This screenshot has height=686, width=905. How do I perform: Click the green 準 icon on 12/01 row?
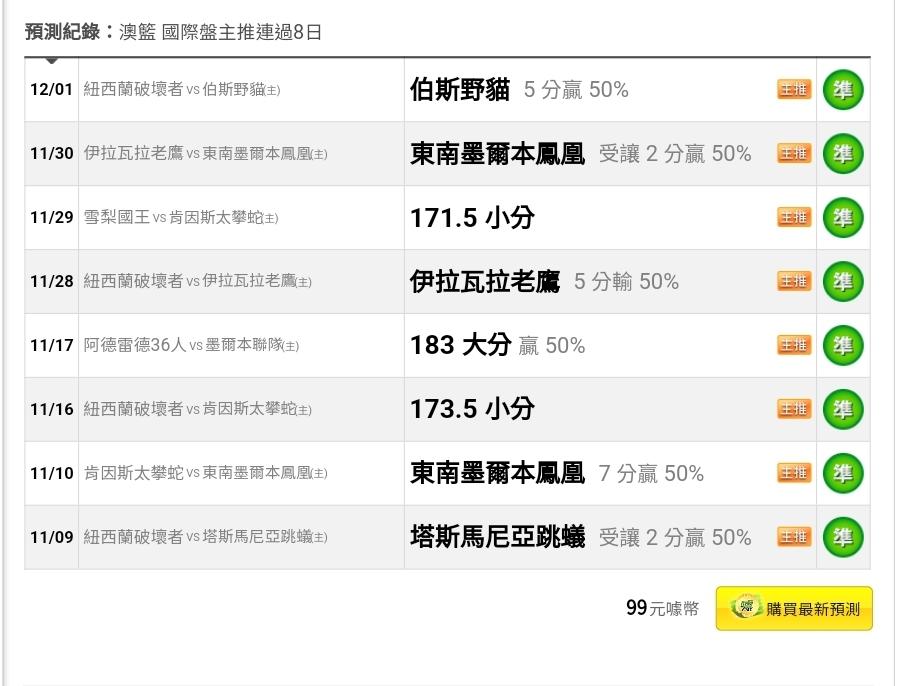[x=843, y=90]
